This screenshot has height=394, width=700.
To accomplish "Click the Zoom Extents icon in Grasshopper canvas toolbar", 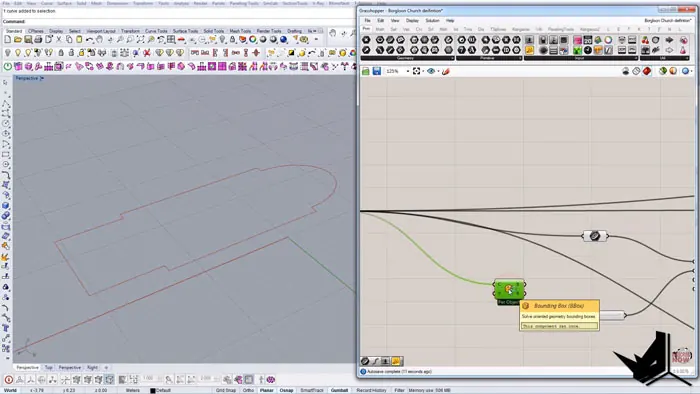I will pos(417,71).
